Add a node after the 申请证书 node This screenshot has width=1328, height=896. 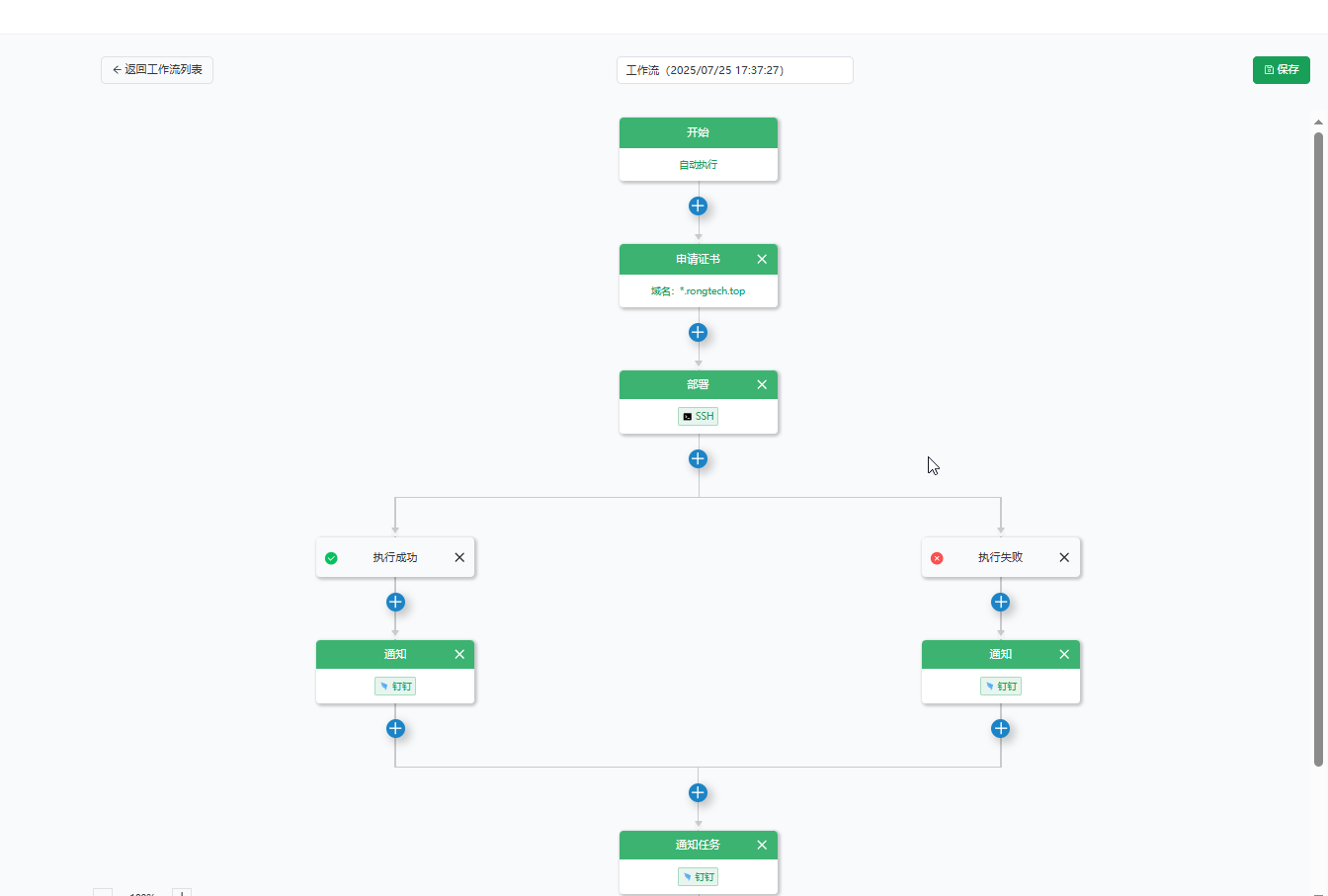[x=698, y=332]
